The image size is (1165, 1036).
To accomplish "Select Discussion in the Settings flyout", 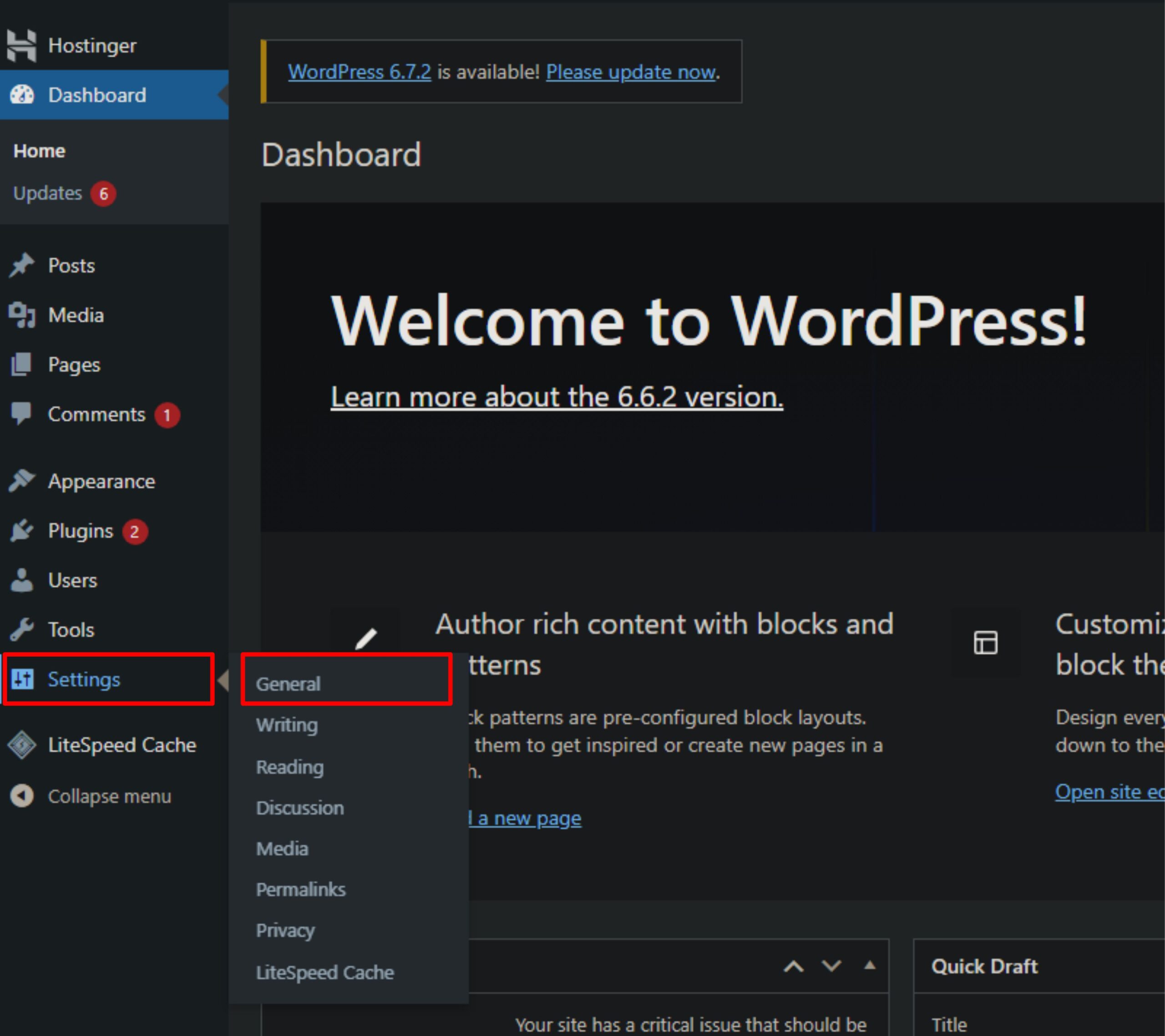I will 348,808.
